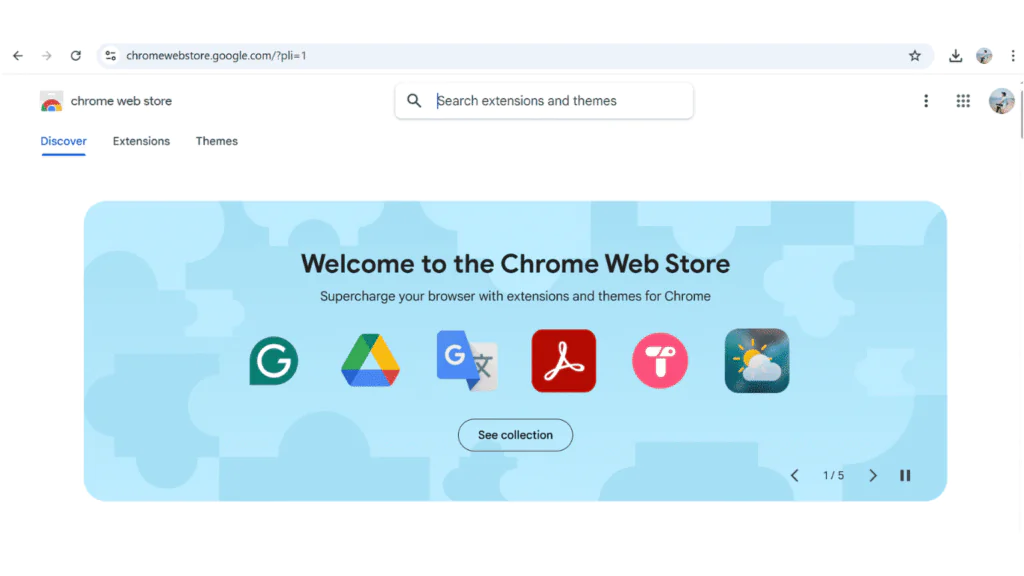
Task: Switch to the Themes tab
Action: 217,141
